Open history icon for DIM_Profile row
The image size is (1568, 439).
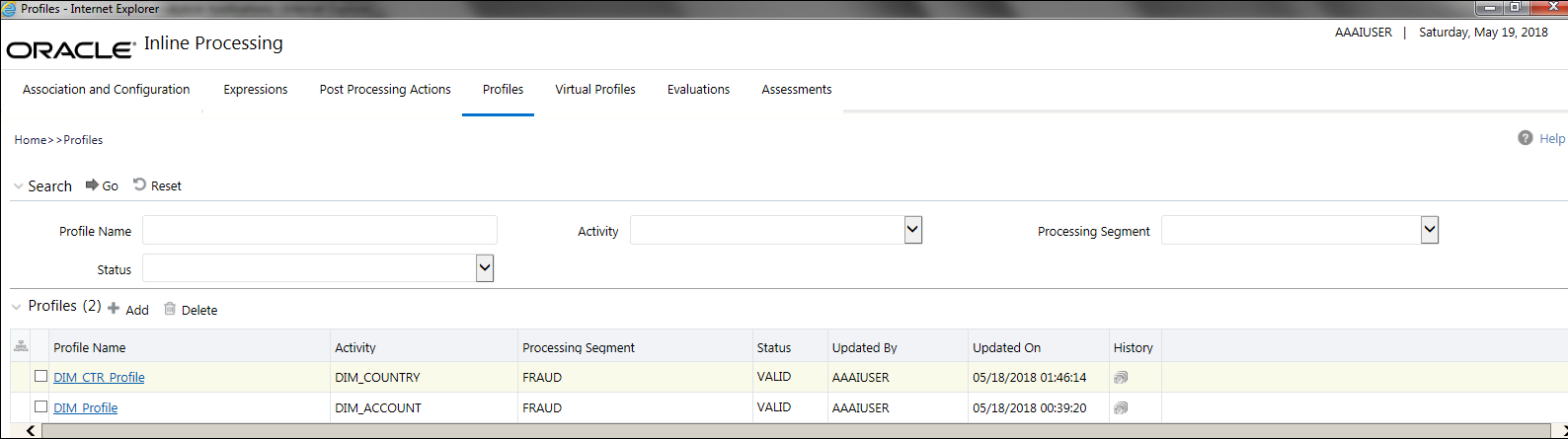coord(1121,407)
